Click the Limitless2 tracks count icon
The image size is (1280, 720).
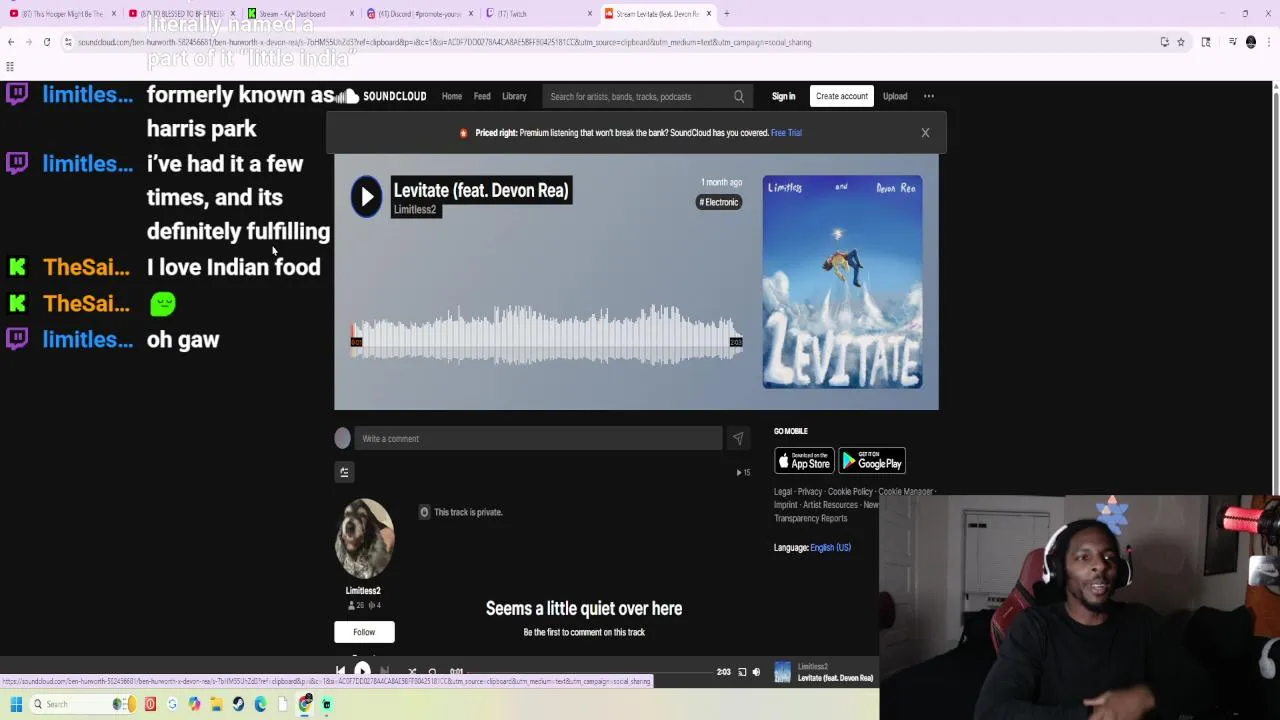372,605
